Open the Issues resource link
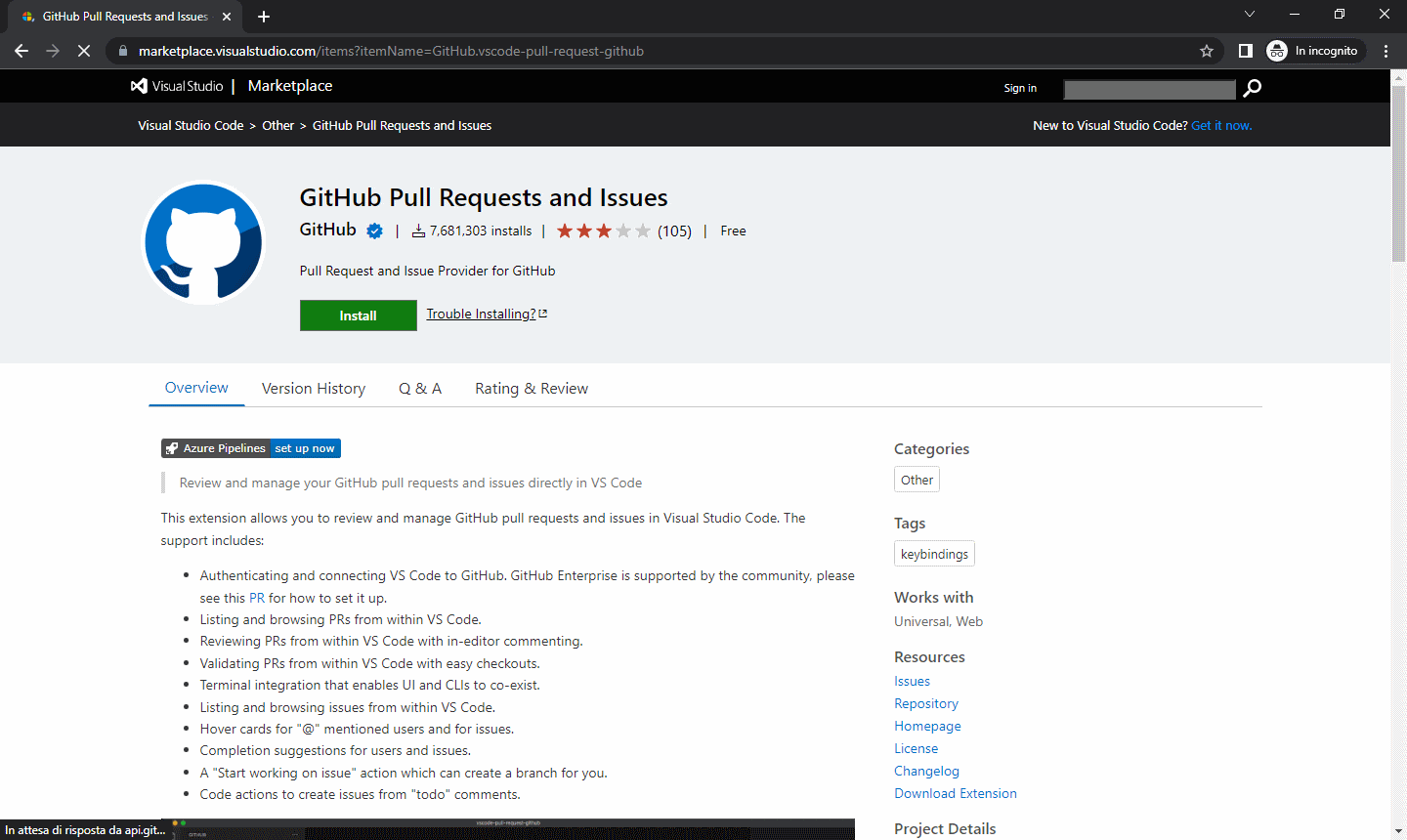 [912, 681]
